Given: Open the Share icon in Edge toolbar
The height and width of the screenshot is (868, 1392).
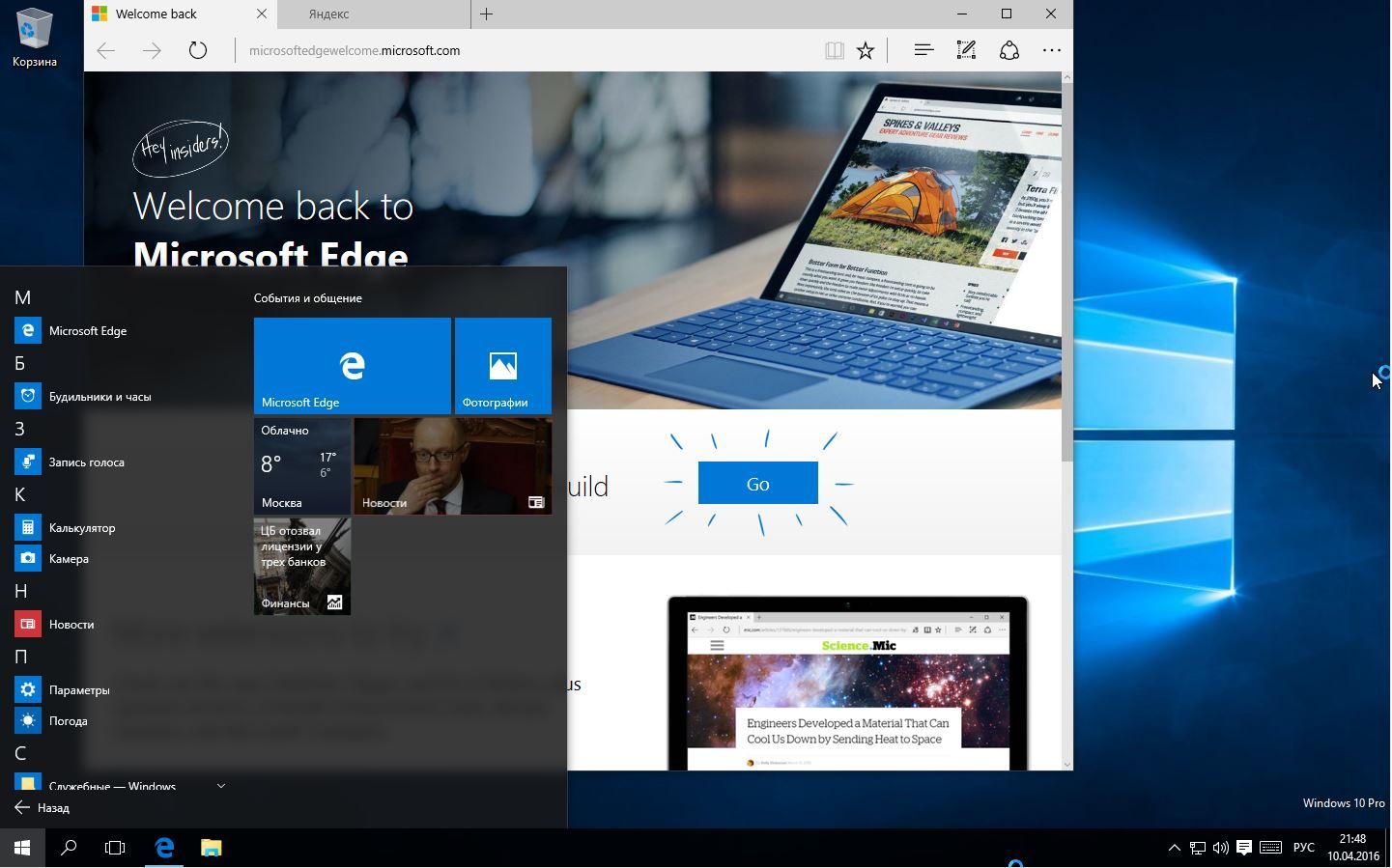Looking at the screenshot, I should [1009, 50].
